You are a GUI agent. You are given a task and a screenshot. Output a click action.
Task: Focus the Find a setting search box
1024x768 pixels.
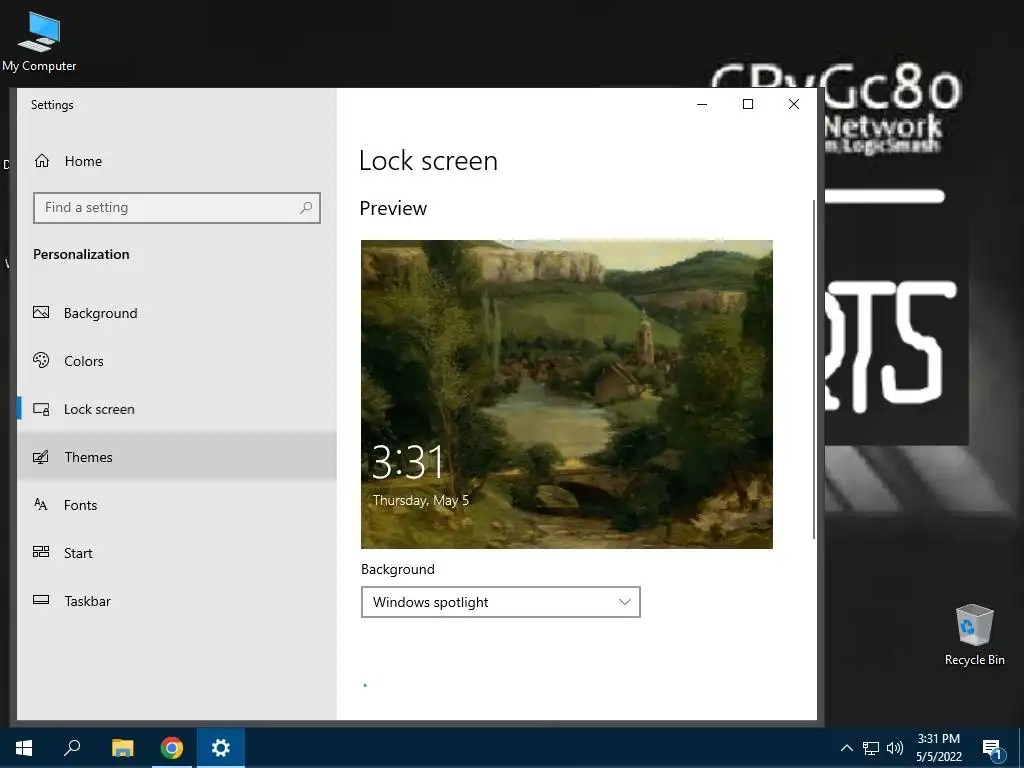[x=176, y=208]
